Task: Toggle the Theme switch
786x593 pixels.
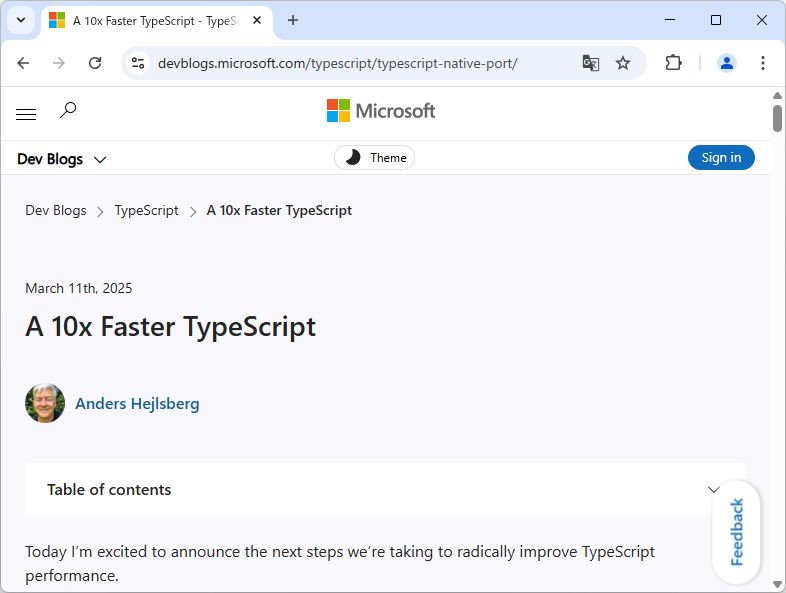Action: pyautogui.click(x=375, y=158)
